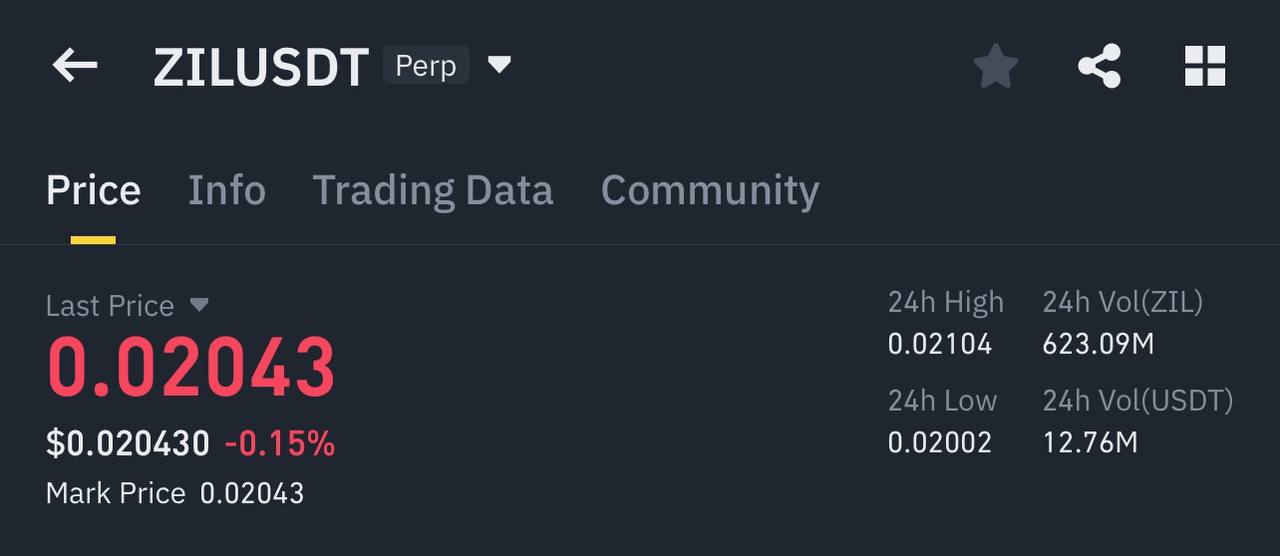Open the grid layout icon

click(1204, 67)
